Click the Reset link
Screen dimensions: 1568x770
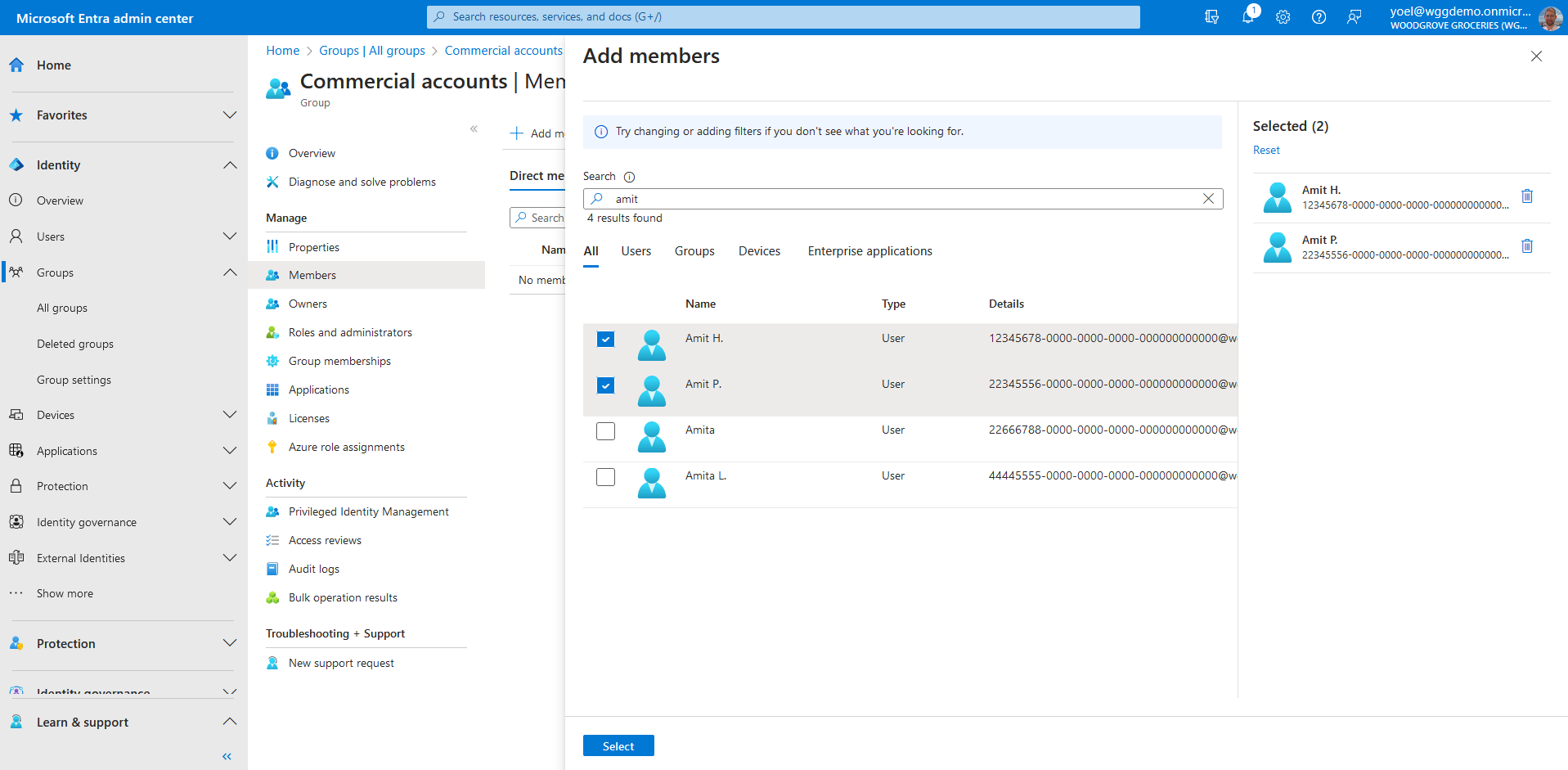(1266, 151)
